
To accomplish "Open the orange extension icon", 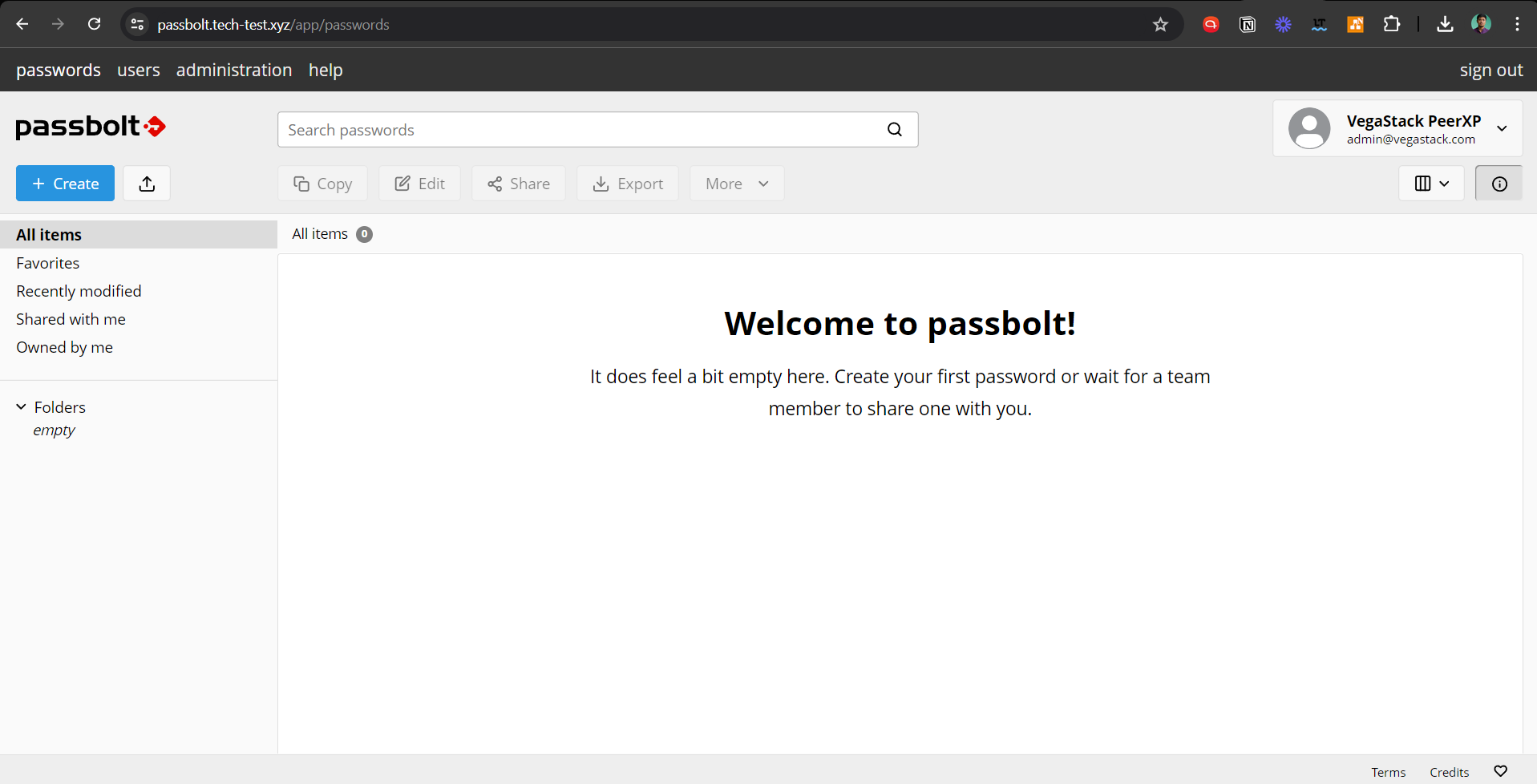I will (1355, 25).
